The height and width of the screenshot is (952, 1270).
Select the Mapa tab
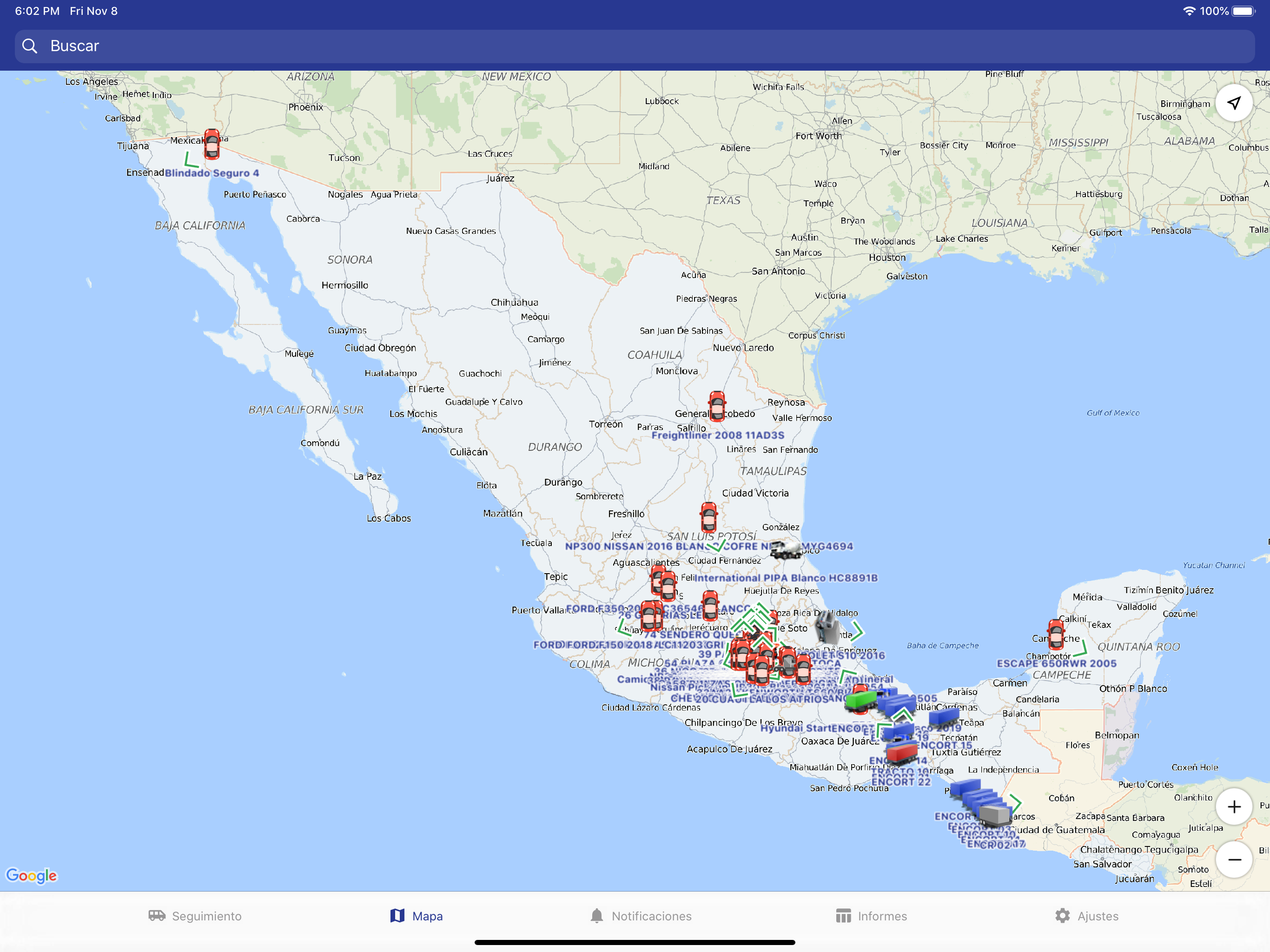[x=416, y=916]
